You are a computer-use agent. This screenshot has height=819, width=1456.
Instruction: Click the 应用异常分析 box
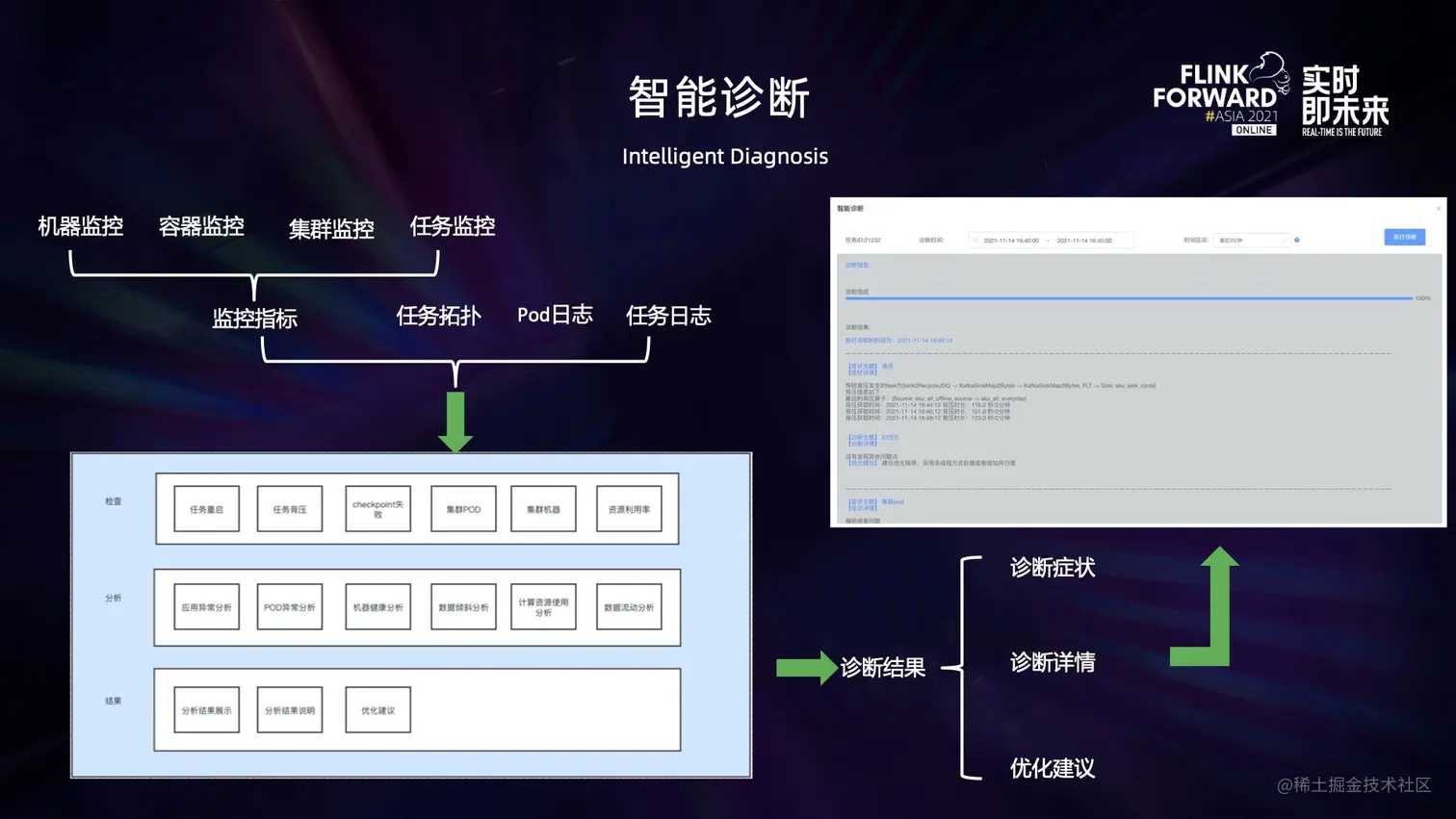pyautogui.click(x=206, y=607)
